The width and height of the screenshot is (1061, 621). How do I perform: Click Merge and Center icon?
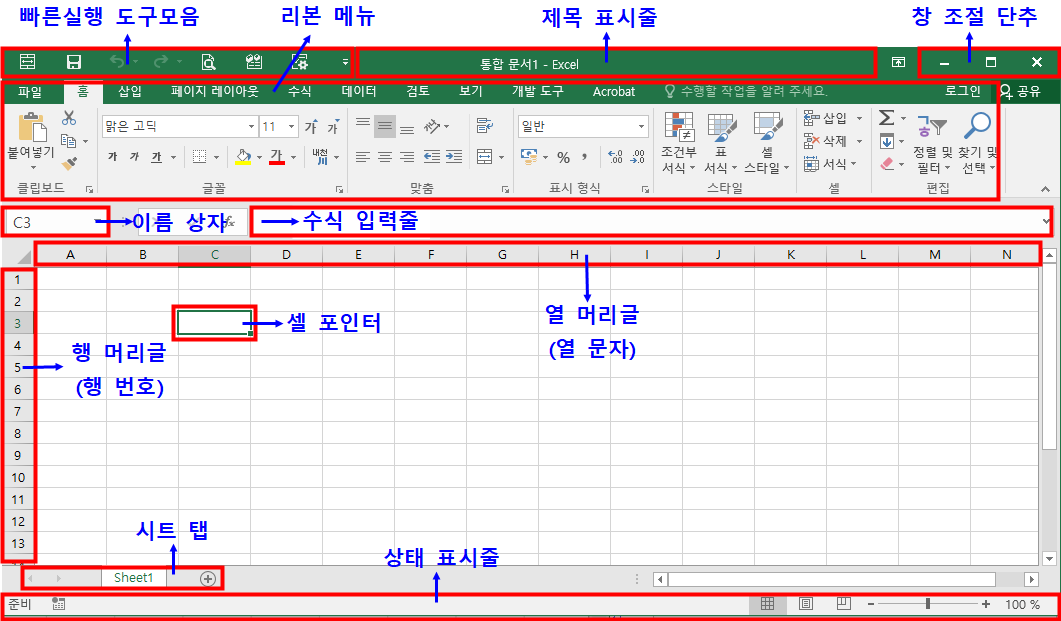pos(484,157)
